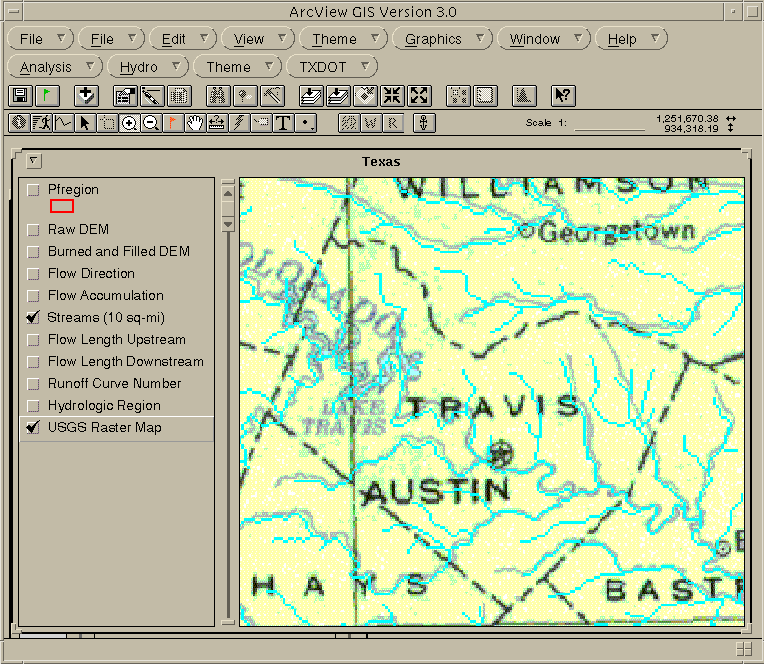This screenshot has height=664, width=764.
Task: Click the red Pfregion legend symbol
Action: 61,206
